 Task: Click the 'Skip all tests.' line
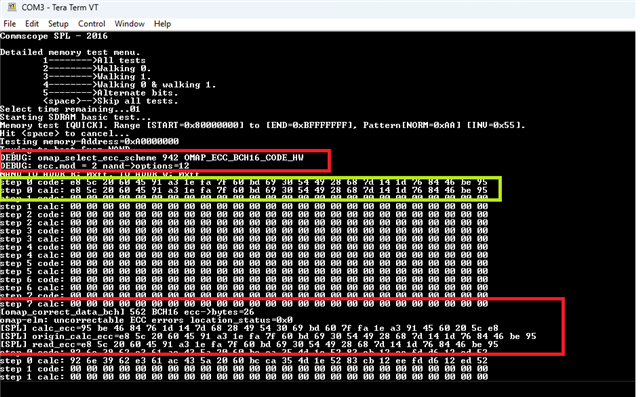(x=111, y=101)
